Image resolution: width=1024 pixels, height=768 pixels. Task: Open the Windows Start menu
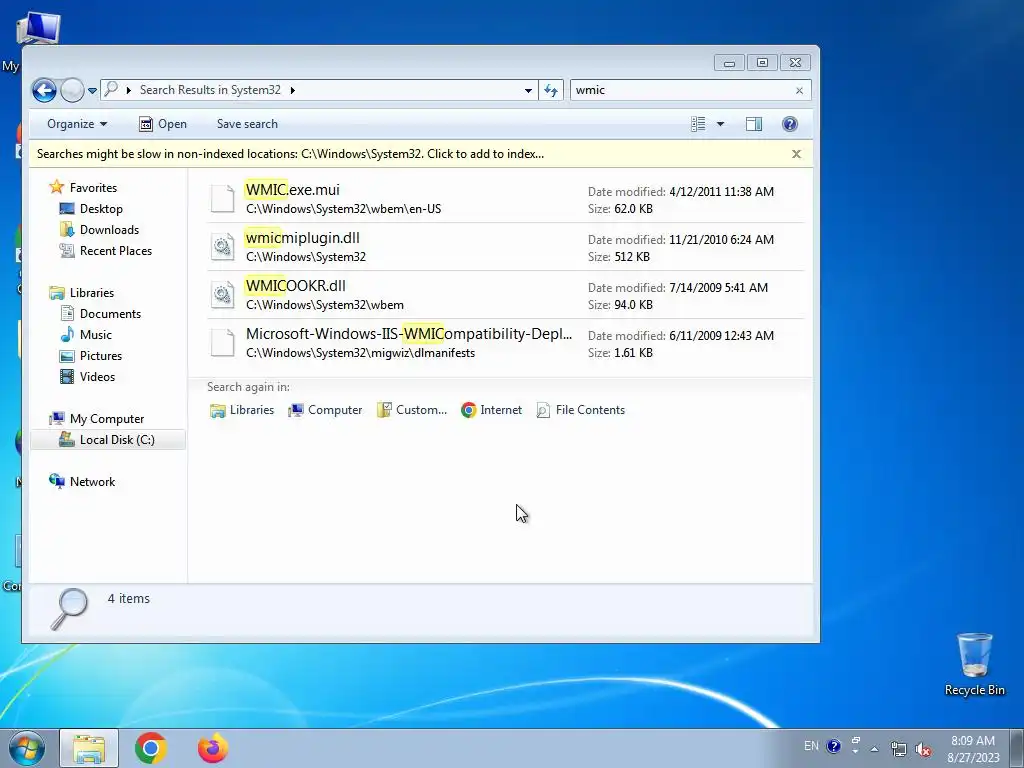click(x=26, y=748)
